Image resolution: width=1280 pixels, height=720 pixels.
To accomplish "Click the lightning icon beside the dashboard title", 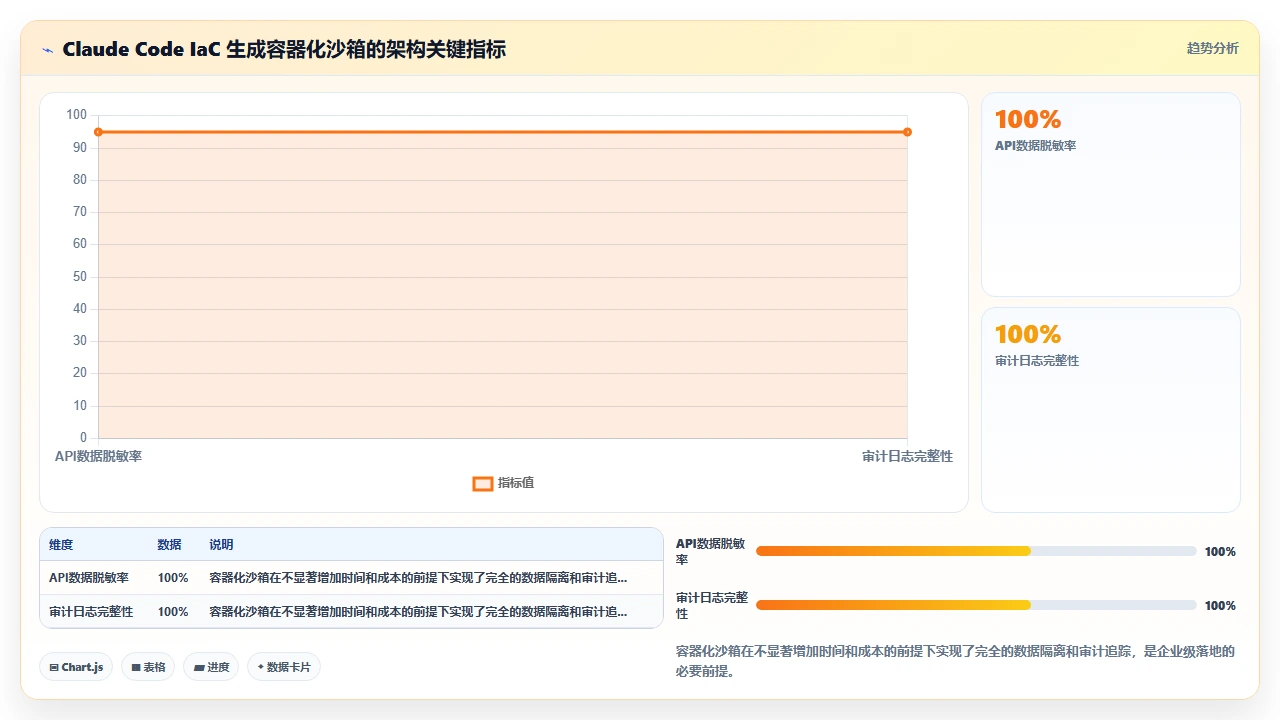I will 47,49.
